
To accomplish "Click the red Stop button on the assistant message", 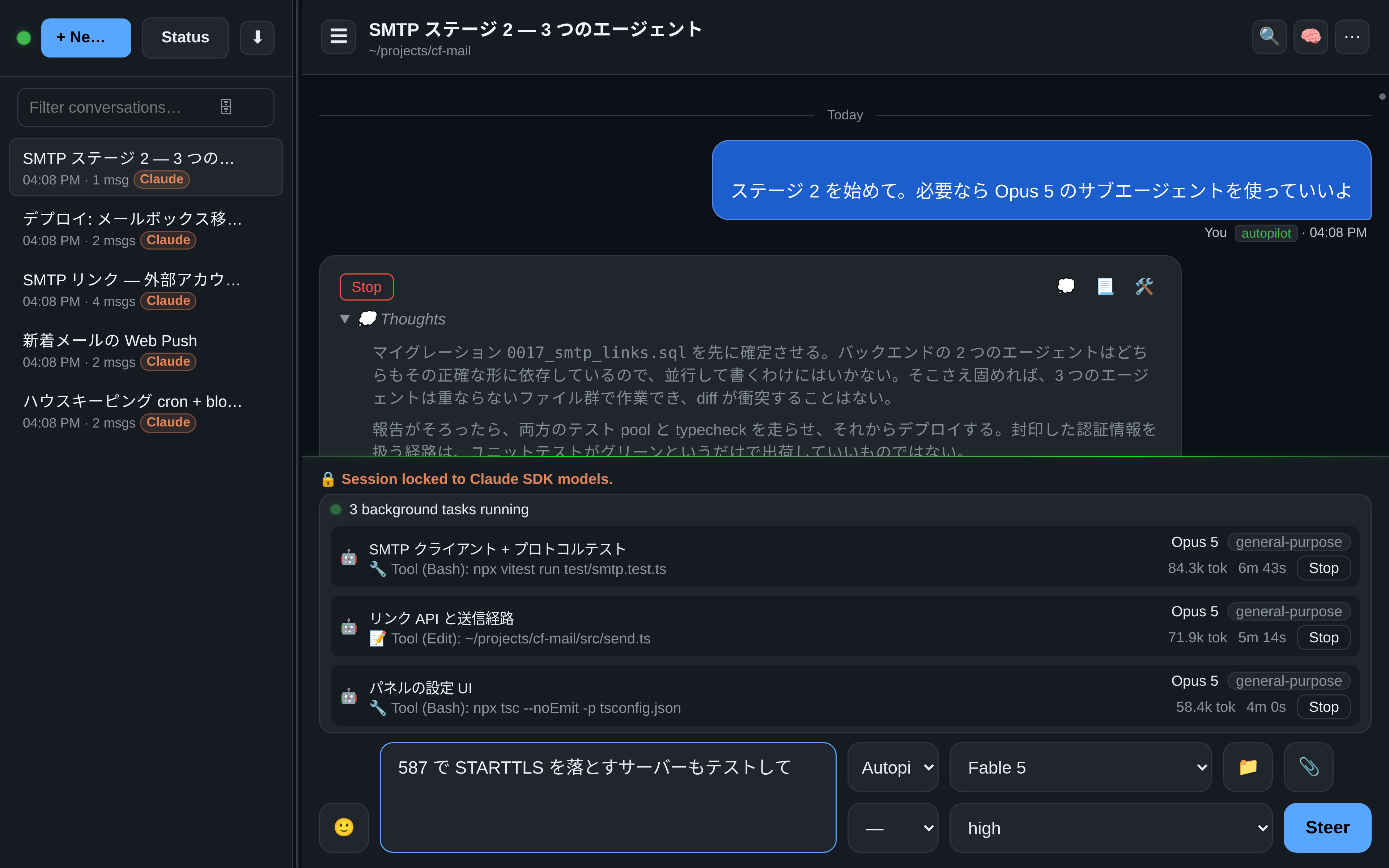I will click(366, 287).
